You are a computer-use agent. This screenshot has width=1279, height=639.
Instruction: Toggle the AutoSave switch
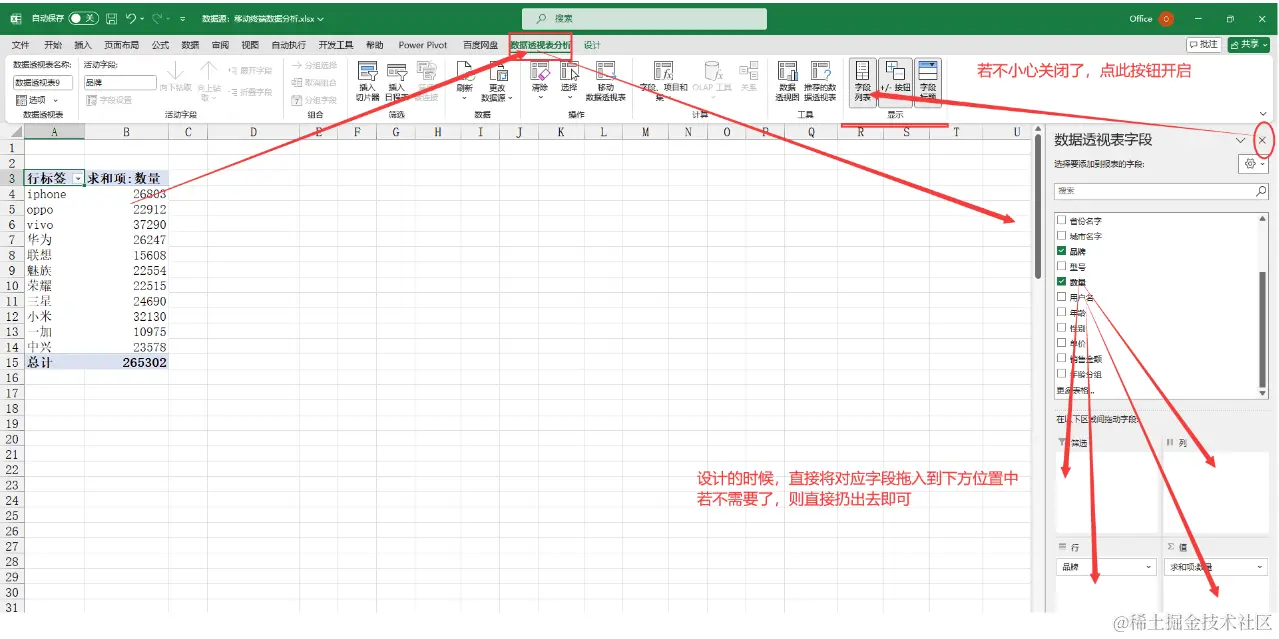83,18
